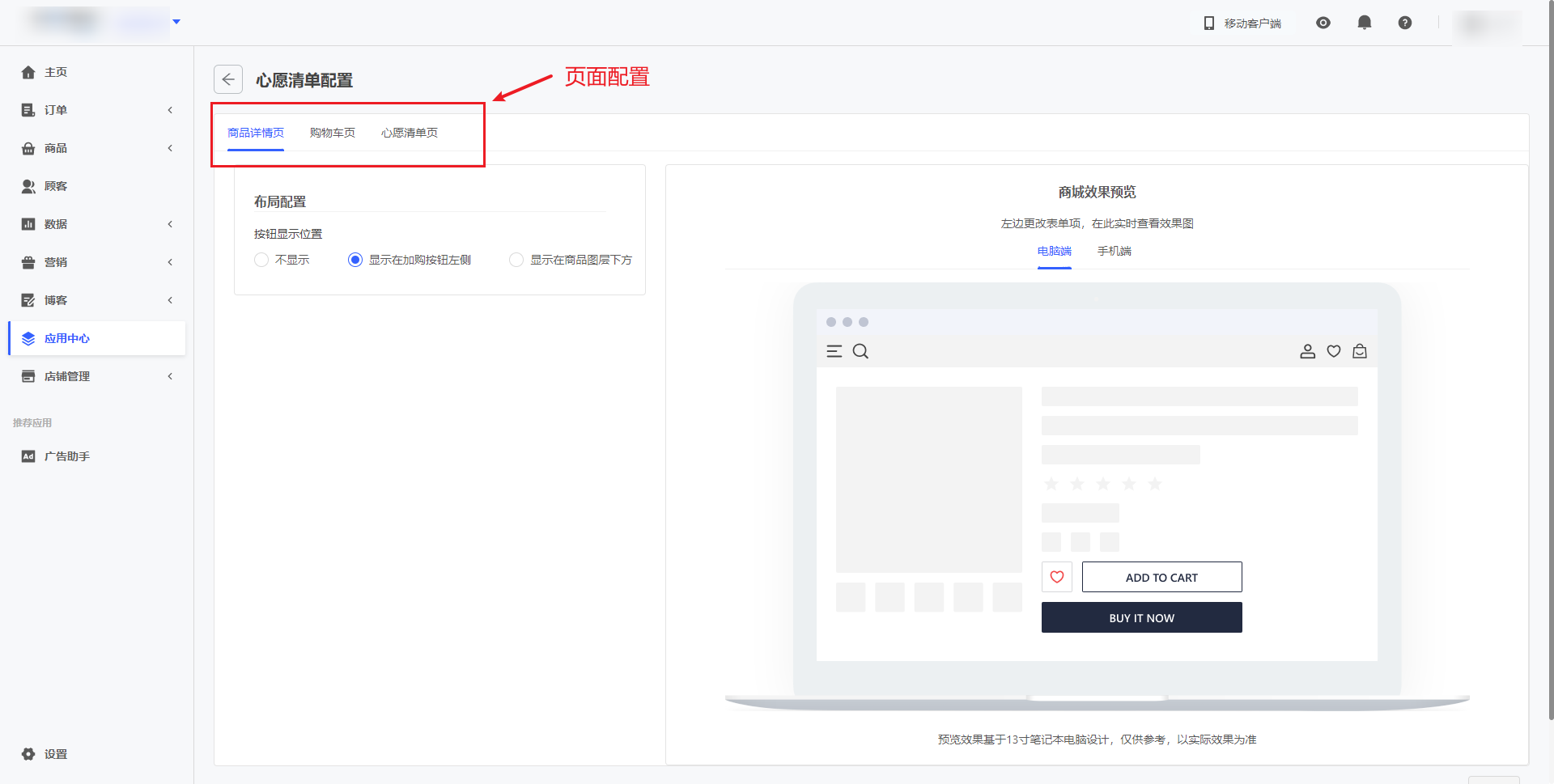The width and height of the screenshot is (1554, 784).
Task: Switch to the 购物车页 tab
Action: point(332,133)
